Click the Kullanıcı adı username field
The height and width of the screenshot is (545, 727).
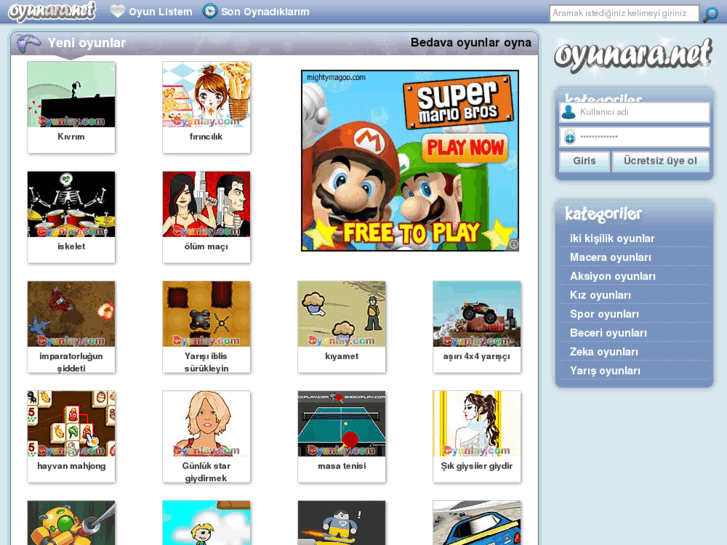click(634, 112)
